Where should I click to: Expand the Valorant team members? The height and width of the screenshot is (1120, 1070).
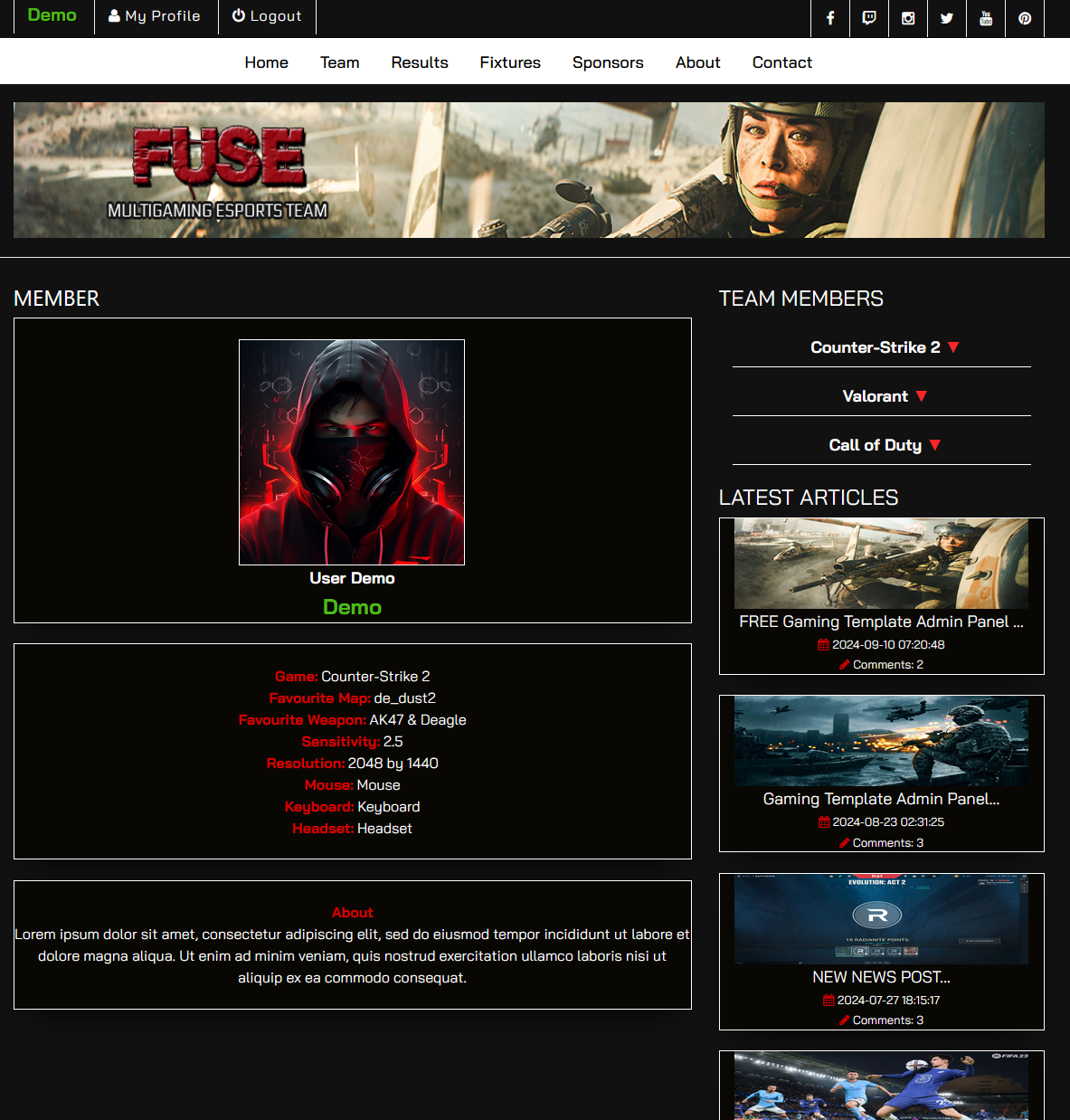(x=883, y=396)
